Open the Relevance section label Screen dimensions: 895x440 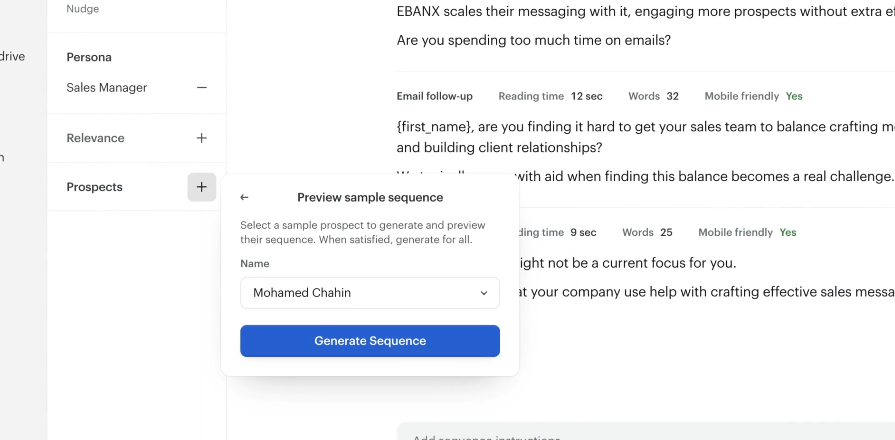[x=95, y=138]
